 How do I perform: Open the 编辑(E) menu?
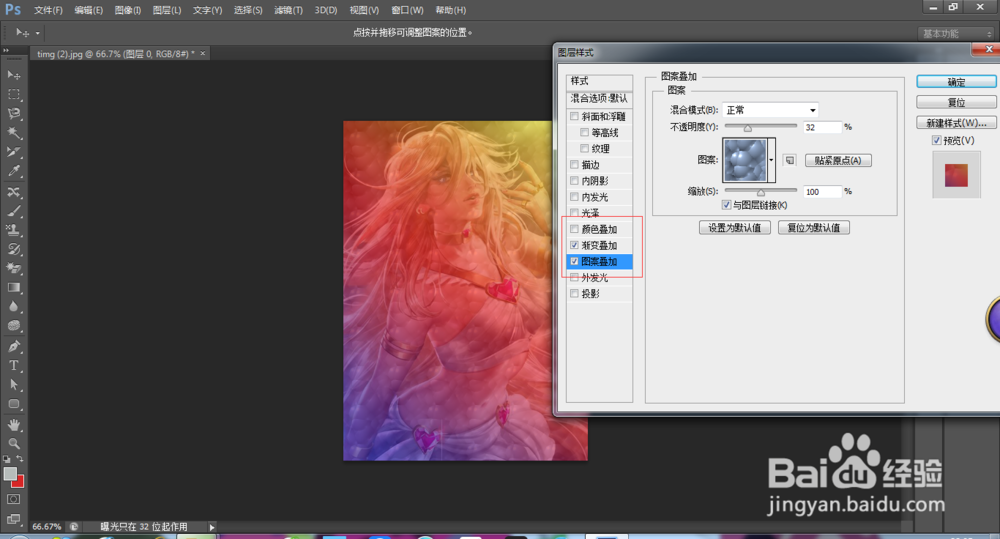click(x=89, y=10)
